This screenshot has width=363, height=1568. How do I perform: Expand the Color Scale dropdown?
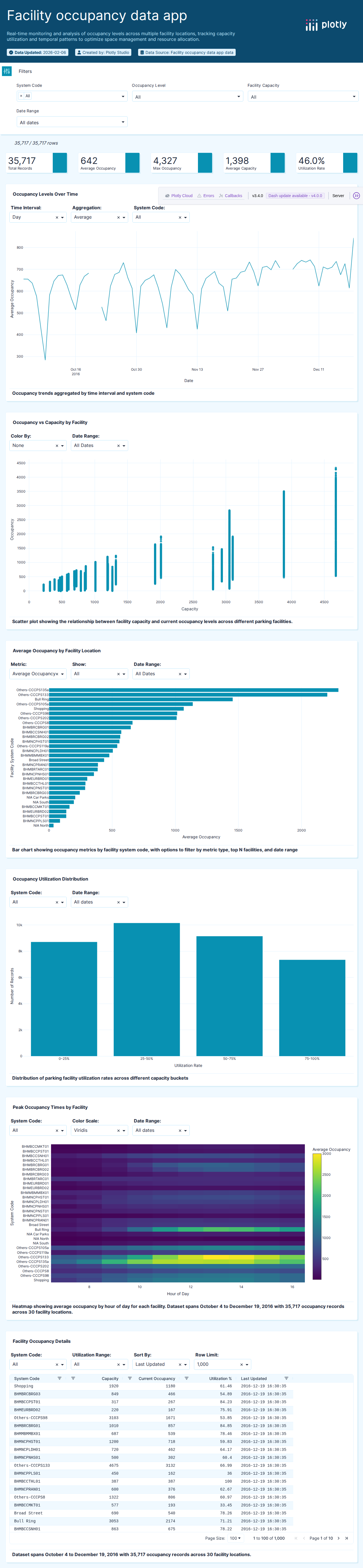pyautogui.click(x=124, y=1130)
